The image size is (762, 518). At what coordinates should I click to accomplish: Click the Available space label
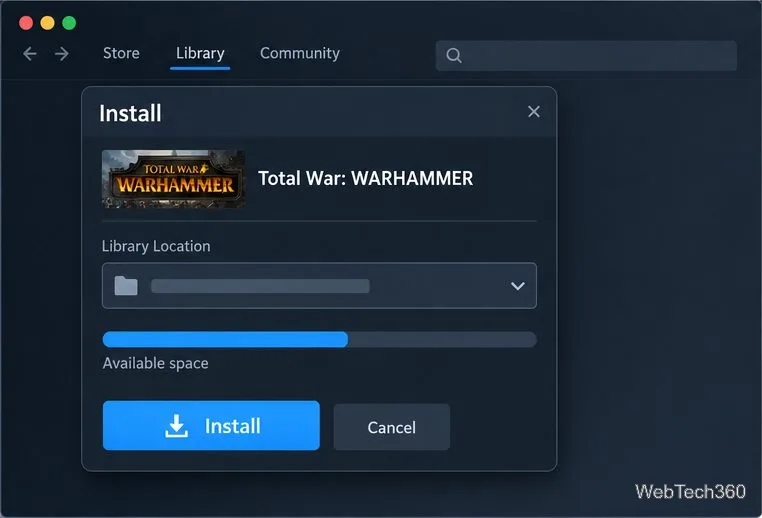[156, 363]
